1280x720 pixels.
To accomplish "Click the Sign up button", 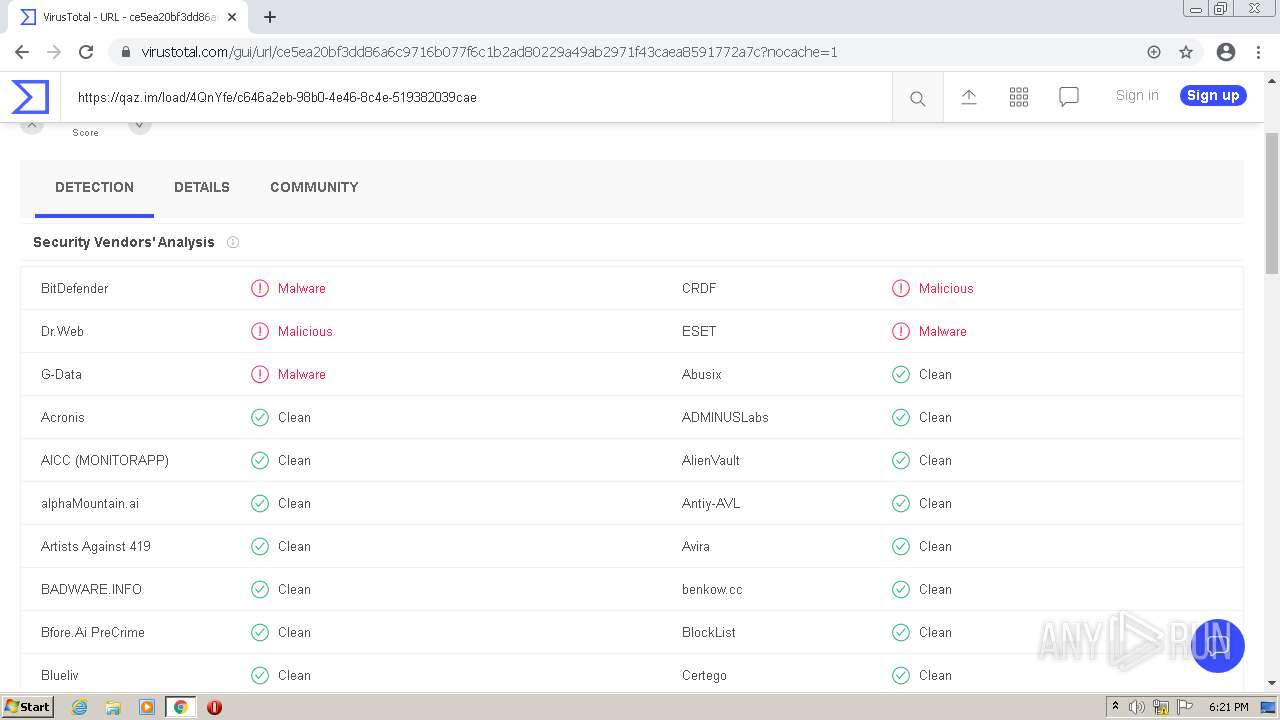I will pos(1213,95).
